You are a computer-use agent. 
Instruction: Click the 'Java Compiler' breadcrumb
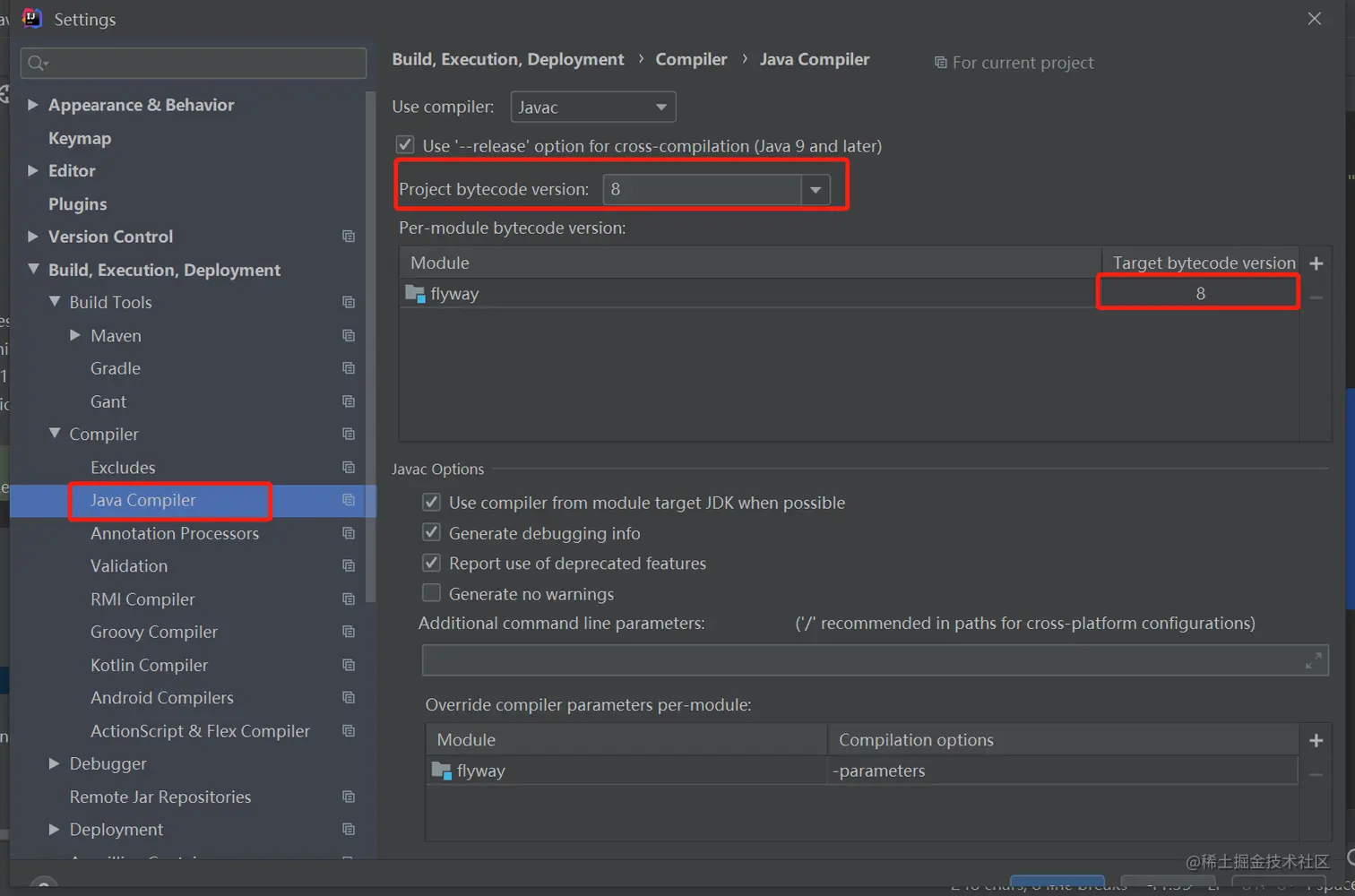pyautogui.click(x=815, y=59)
